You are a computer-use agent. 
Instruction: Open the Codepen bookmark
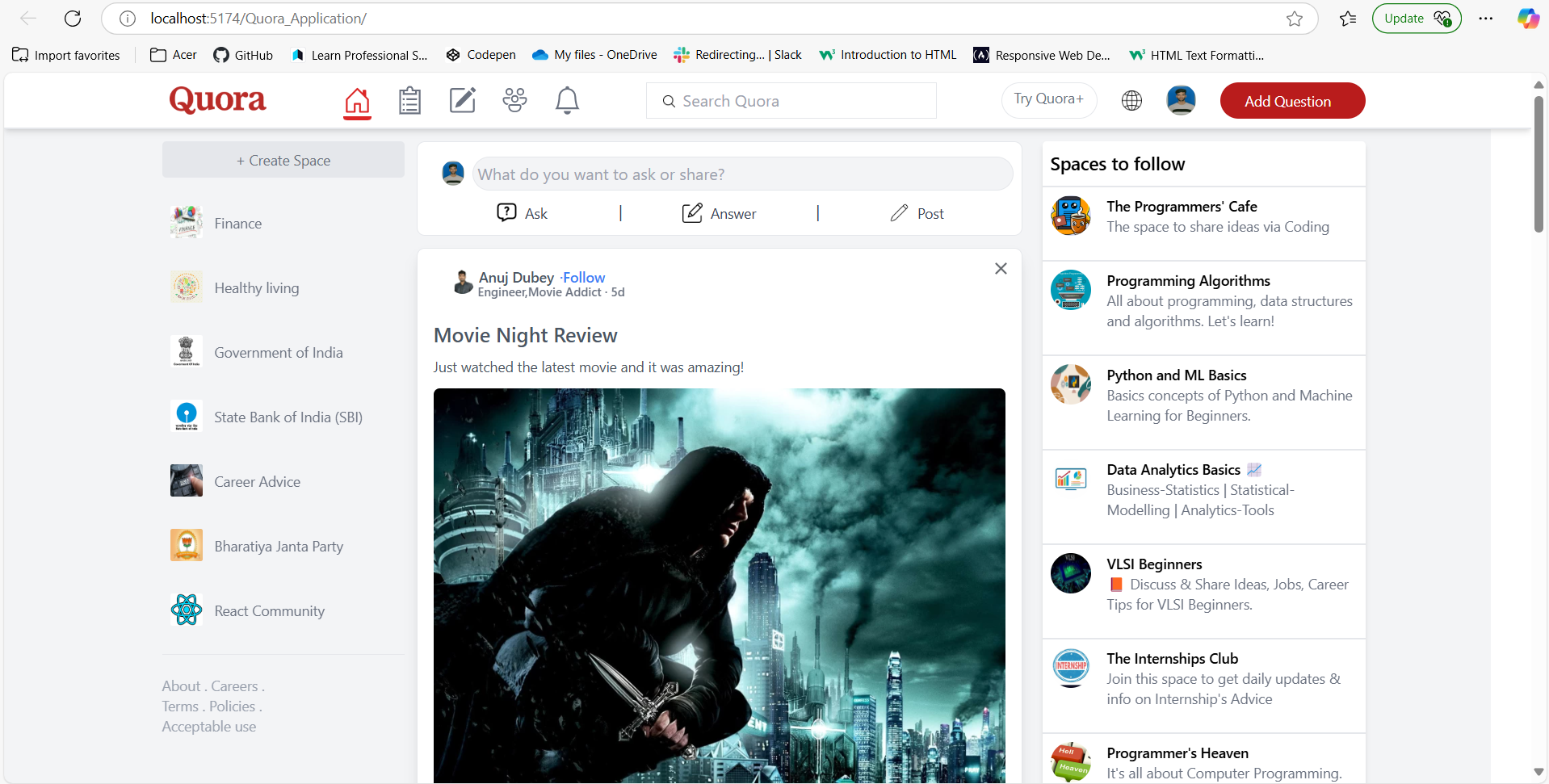pyautogui.click(x=481, y=55)
